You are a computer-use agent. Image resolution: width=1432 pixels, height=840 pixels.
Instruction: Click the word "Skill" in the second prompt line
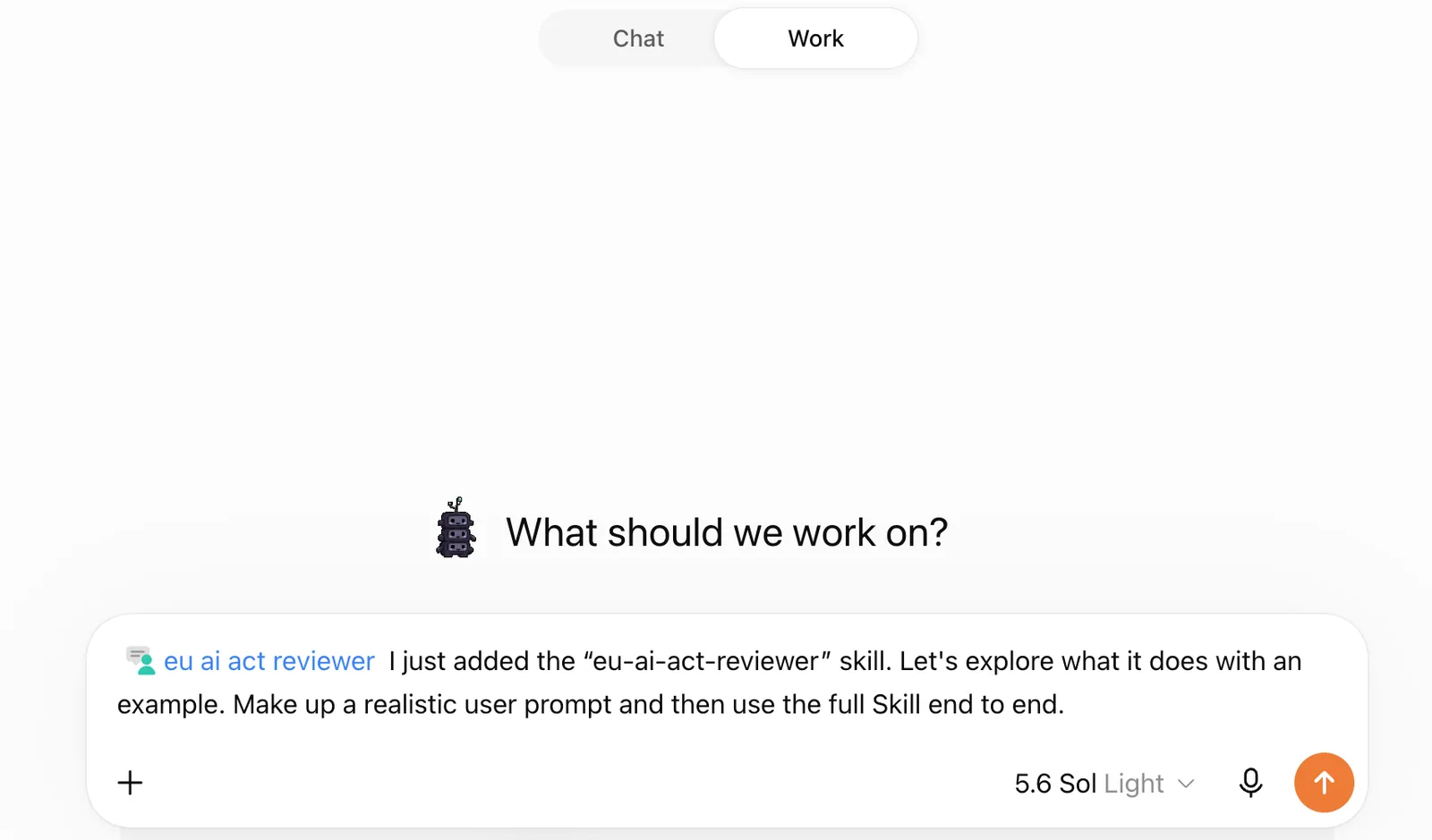point(896,705)
